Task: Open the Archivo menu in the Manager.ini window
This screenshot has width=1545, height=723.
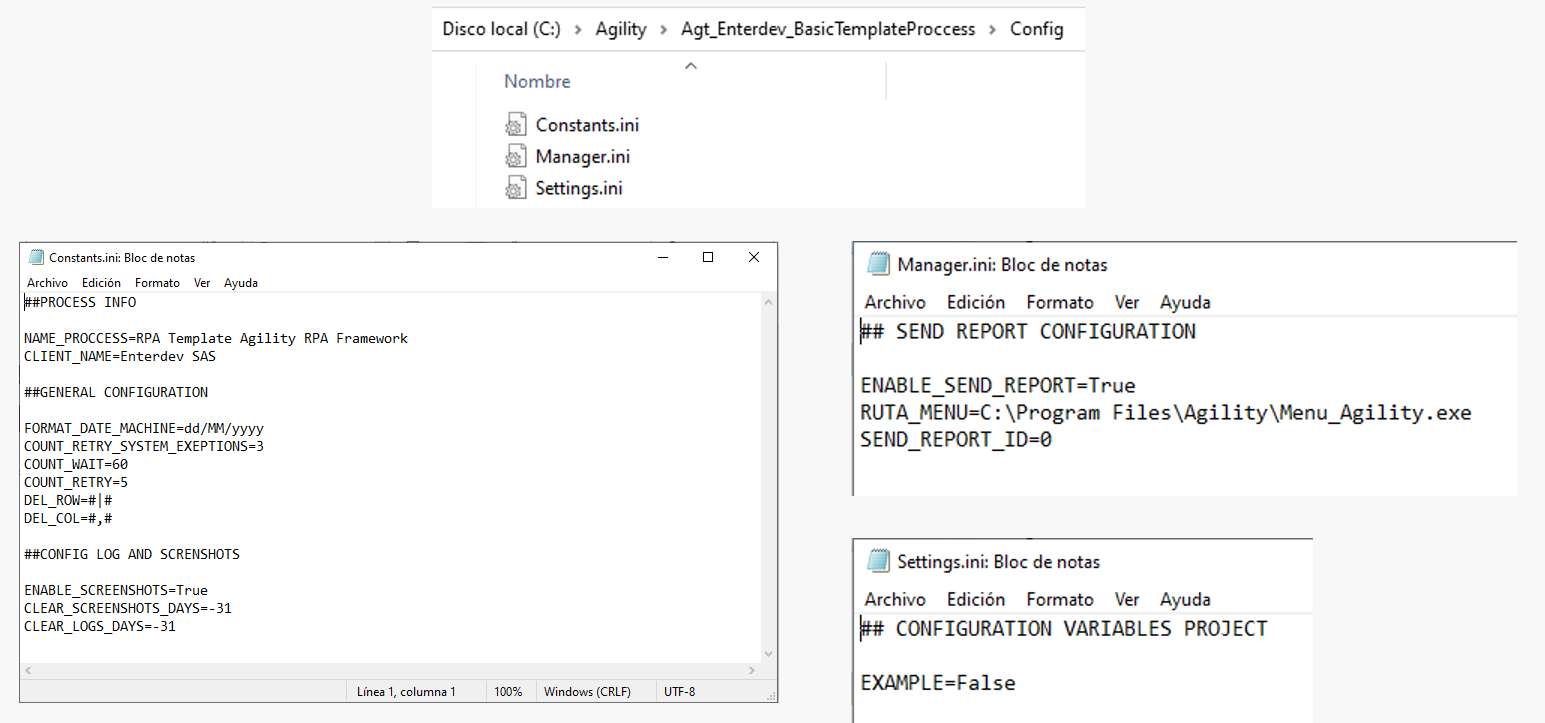Action: pyautogui.click(x=895, y=302)
